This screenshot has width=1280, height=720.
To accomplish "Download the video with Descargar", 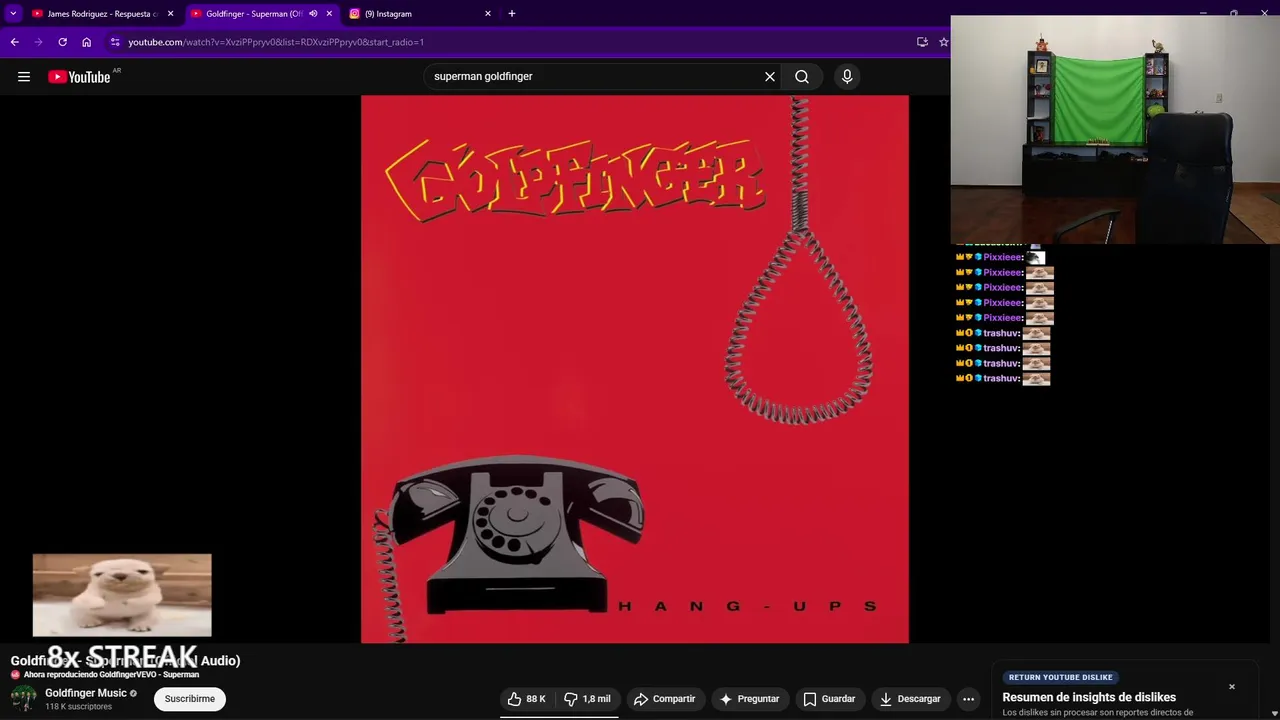I will [x=911, y=699].
